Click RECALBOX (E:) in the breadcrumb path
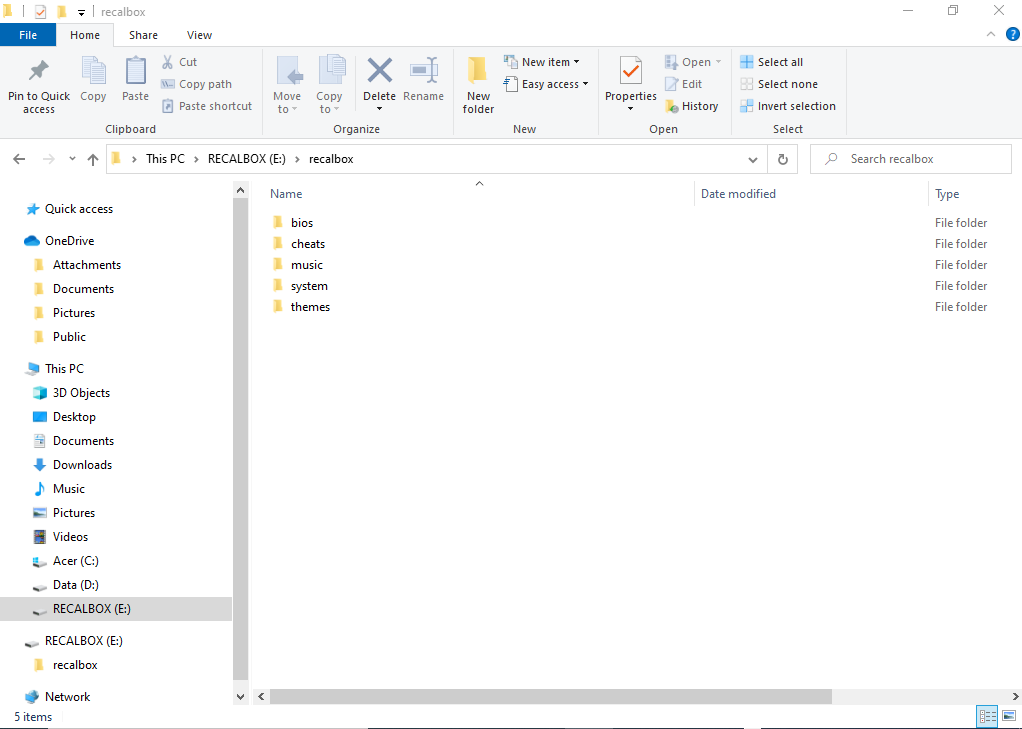1022x729 pixels. 247,159
